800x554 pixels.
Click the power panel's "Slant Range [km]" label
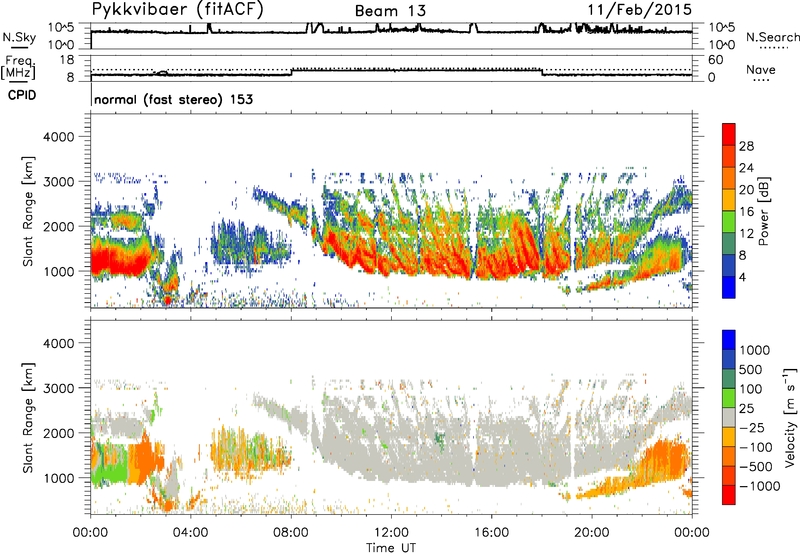(28, 211)
